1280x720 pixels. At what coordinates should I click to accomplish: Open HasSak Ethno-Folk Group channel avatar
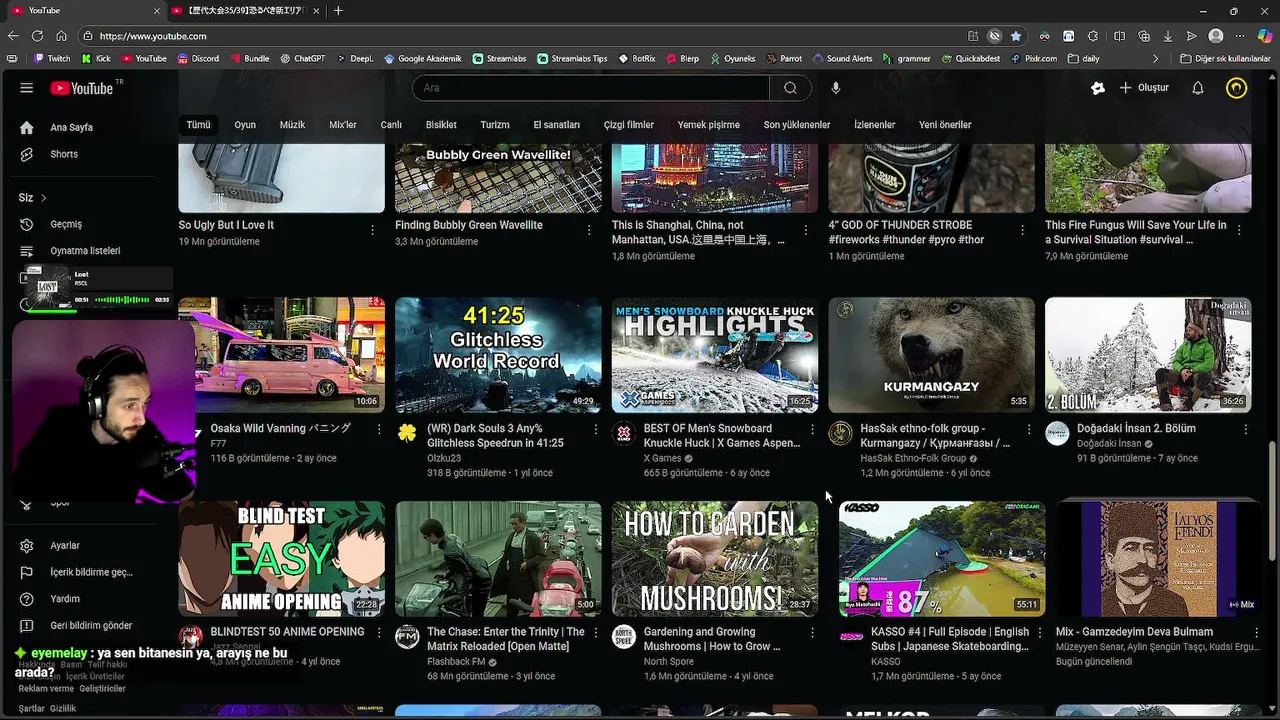coord(841,433)
